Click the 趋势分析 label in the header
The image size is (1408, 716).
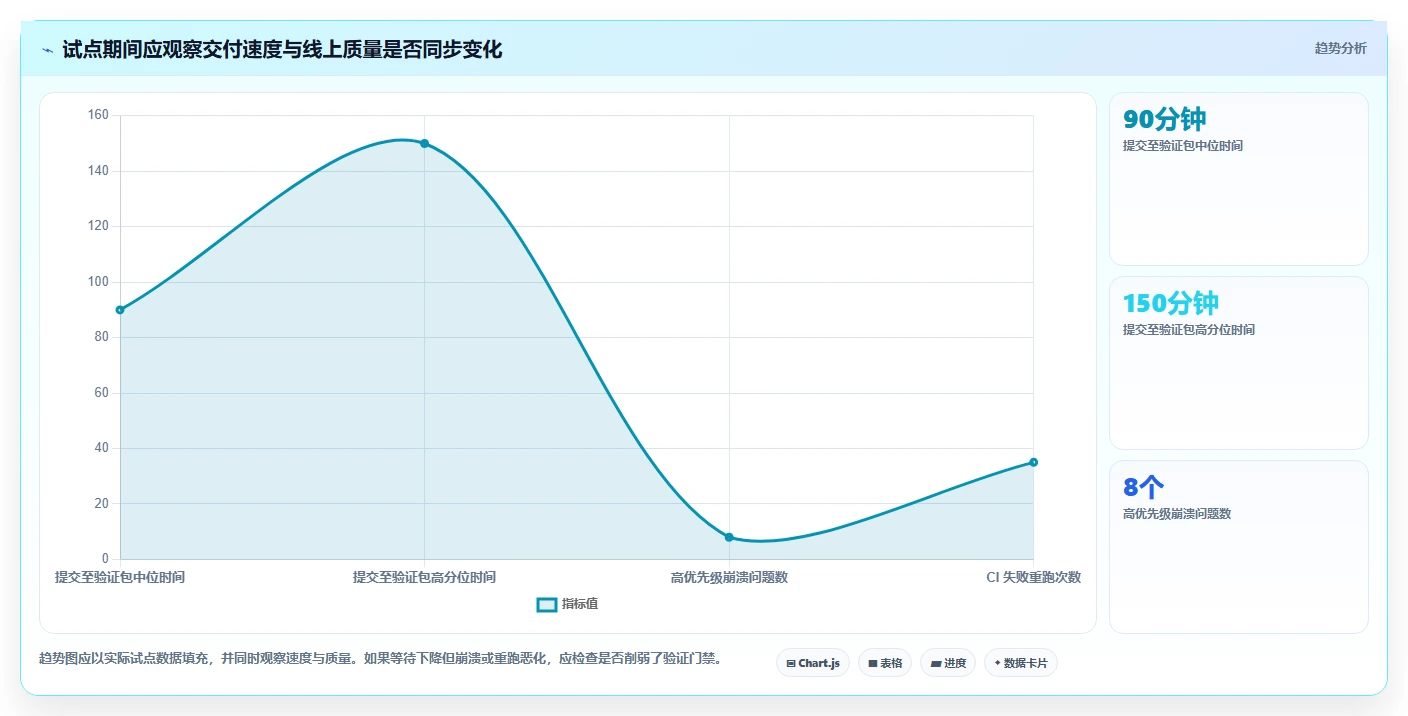tap(1340, 49)
